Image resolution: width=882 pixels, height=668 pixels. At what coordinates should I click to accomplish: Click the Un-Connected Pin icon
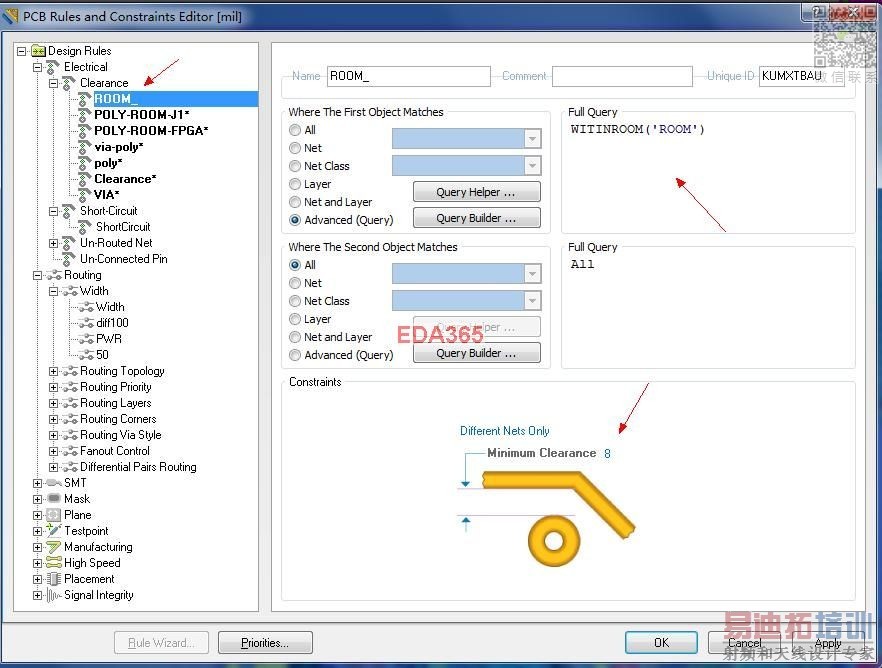pos(69,259)
